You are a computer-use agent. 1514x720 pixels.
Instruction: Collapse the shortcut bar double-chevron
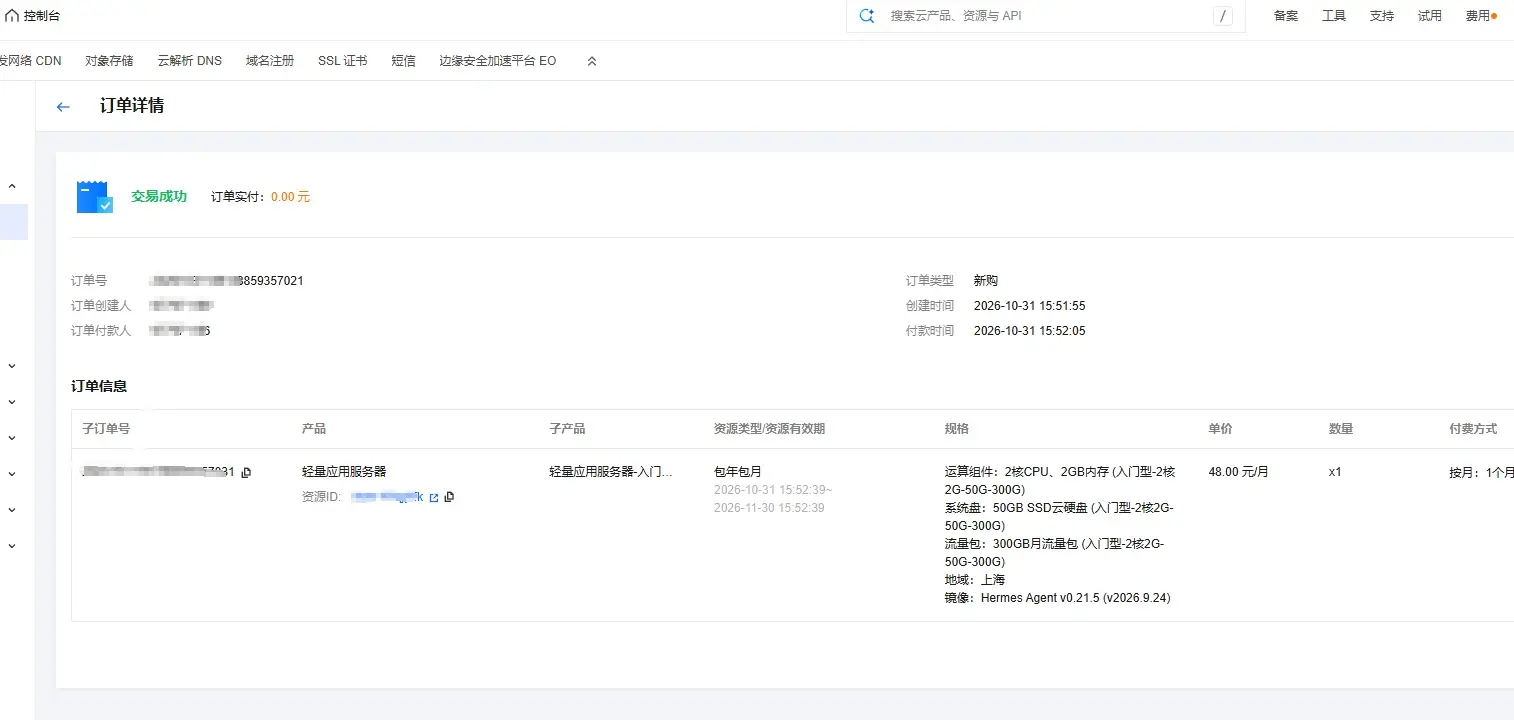(592, 61)
